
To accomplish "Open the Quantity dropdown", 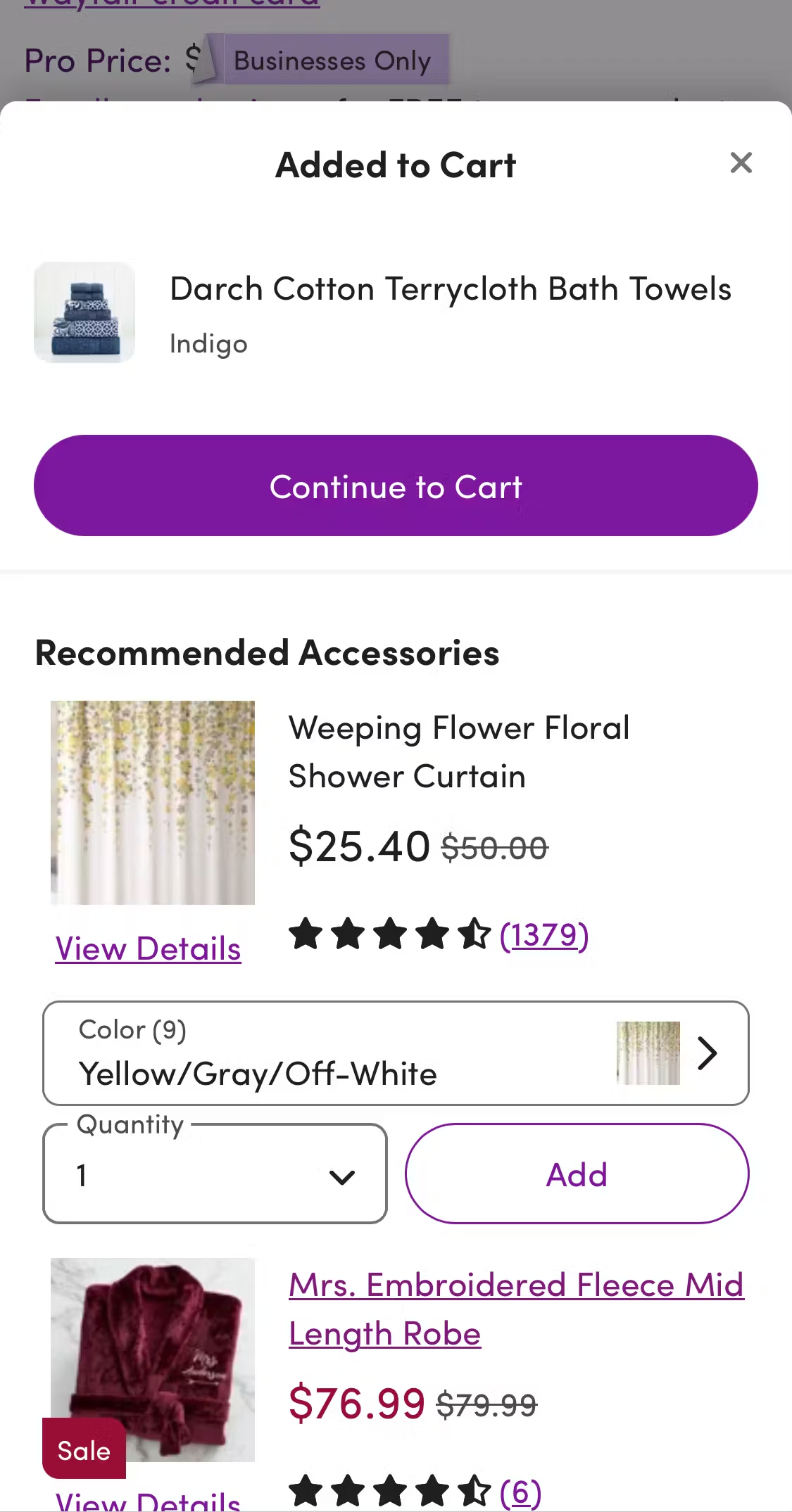I will [215, 1174].
